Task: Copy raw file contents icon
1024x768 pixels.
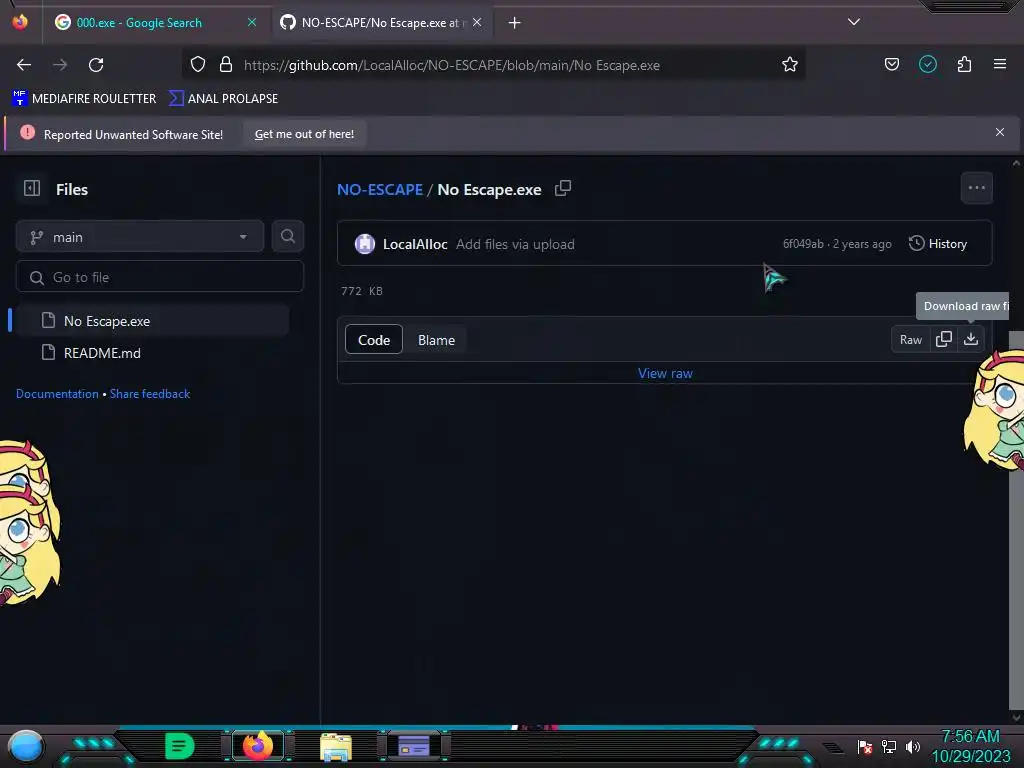Action: (x=943, y=340)
